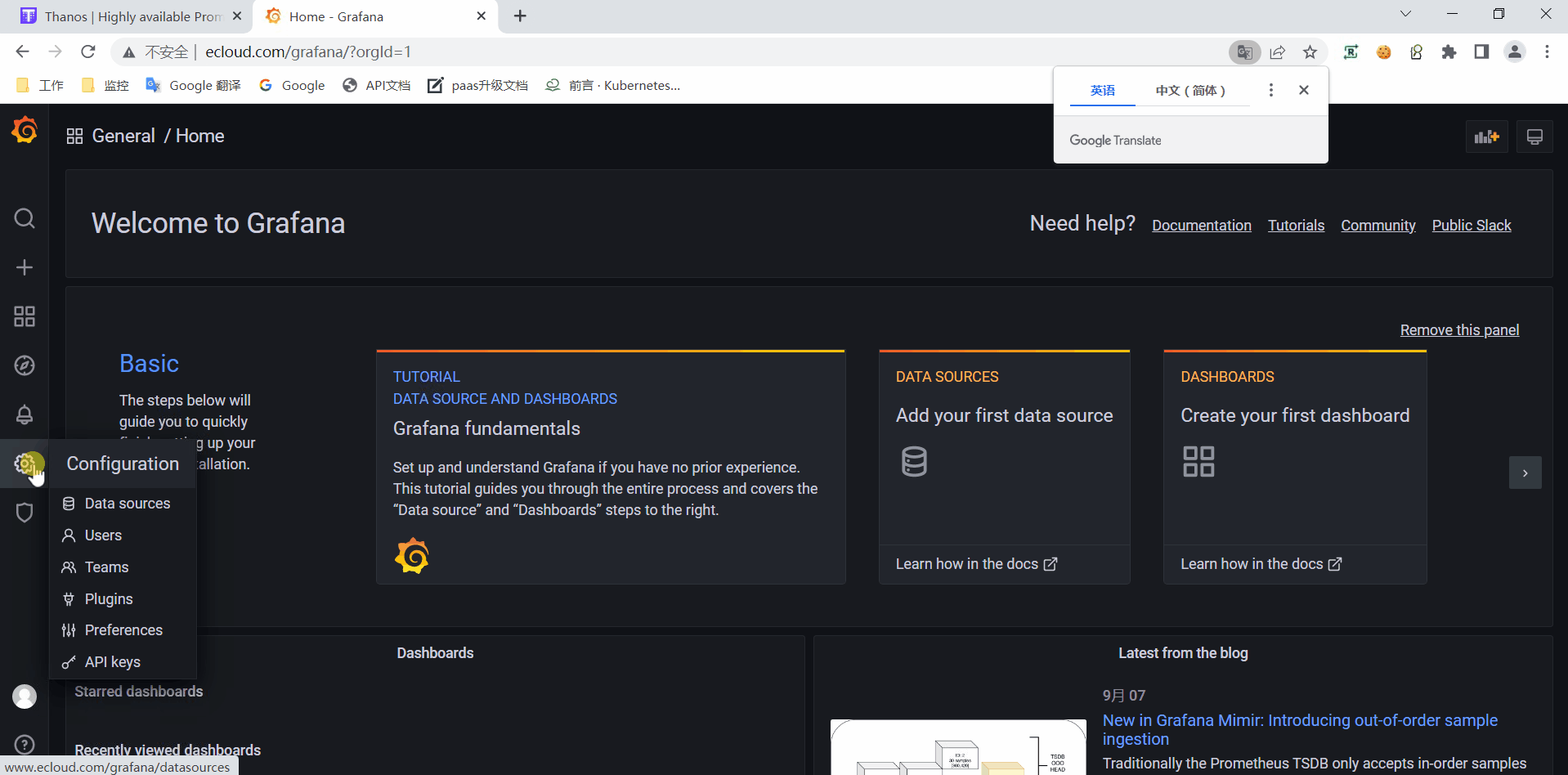Image resolution: width=1568 pixels, height=775 pixels.
Task: Open the API文档 bookmark
Action: [377, 85]
